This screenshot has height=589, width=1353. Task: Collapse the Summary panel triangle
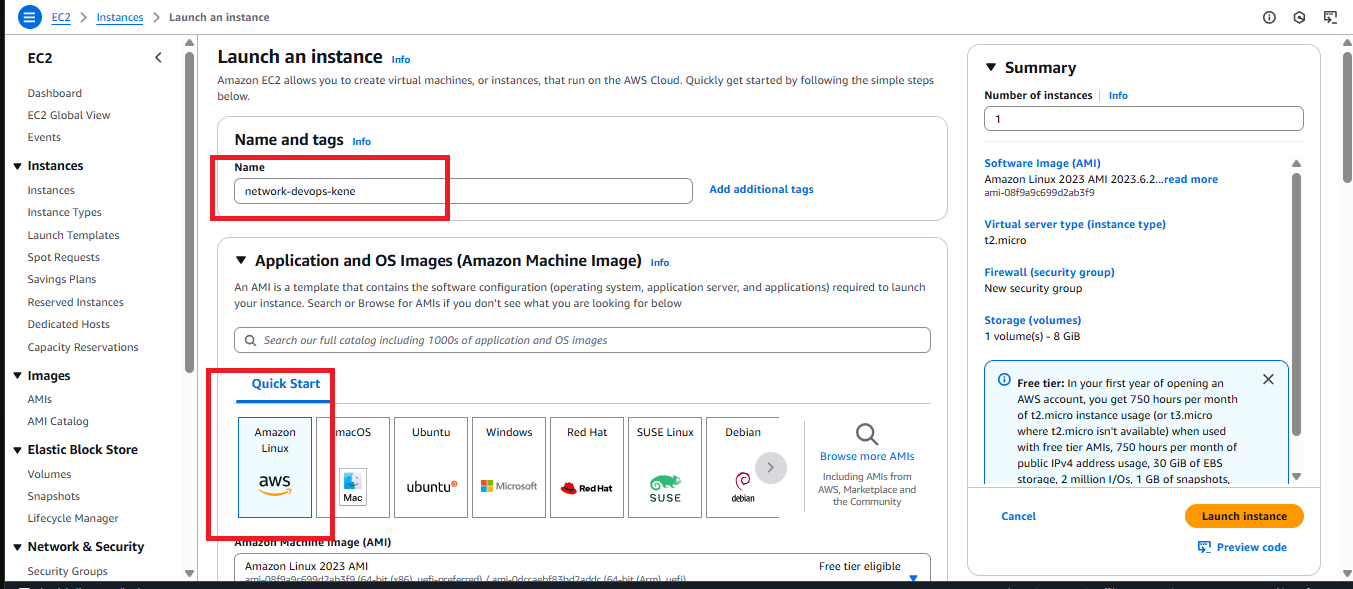click(x=991, y=67)
